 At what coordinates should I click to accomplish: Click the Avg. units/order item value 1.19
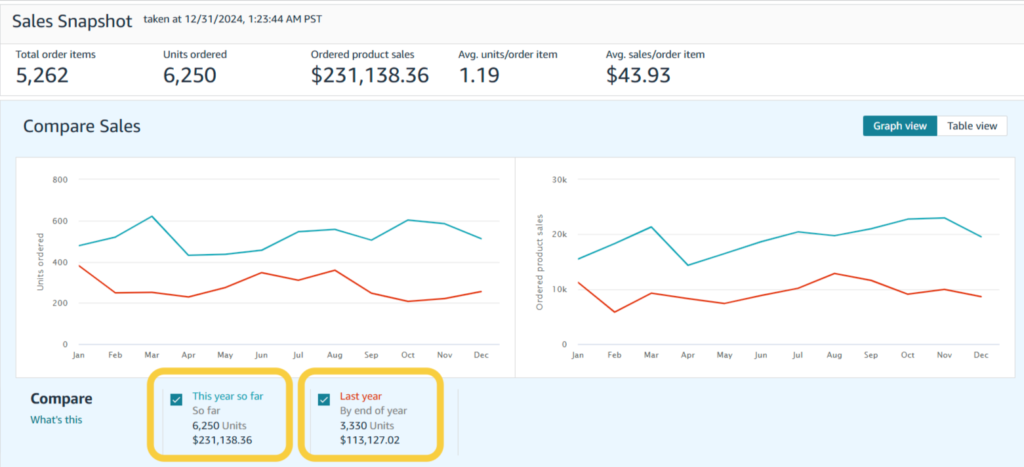click(479, 74)
